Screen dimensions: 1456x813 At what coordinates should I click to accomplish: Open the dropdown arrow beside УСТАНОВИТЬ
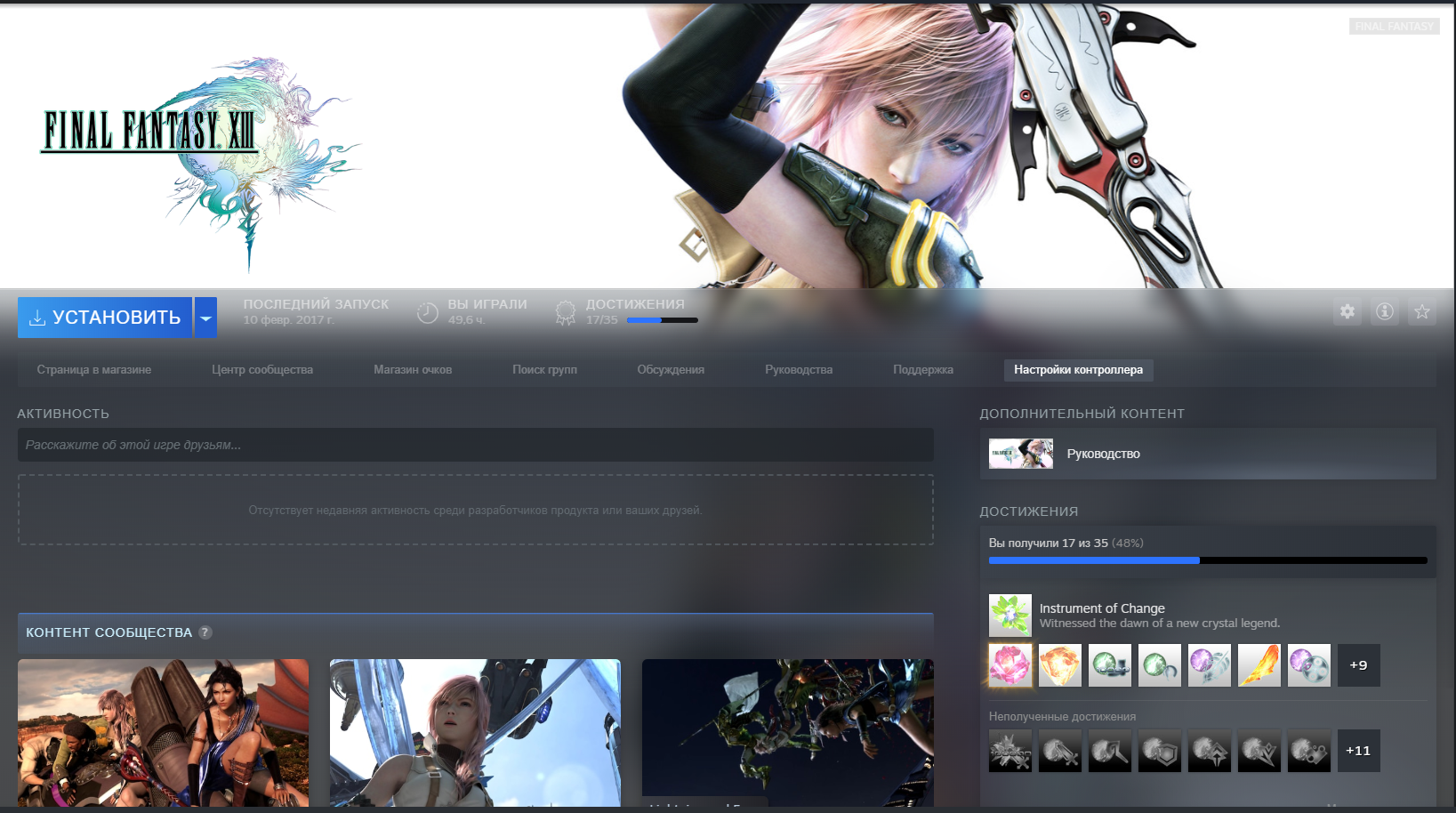pos(205,318)
